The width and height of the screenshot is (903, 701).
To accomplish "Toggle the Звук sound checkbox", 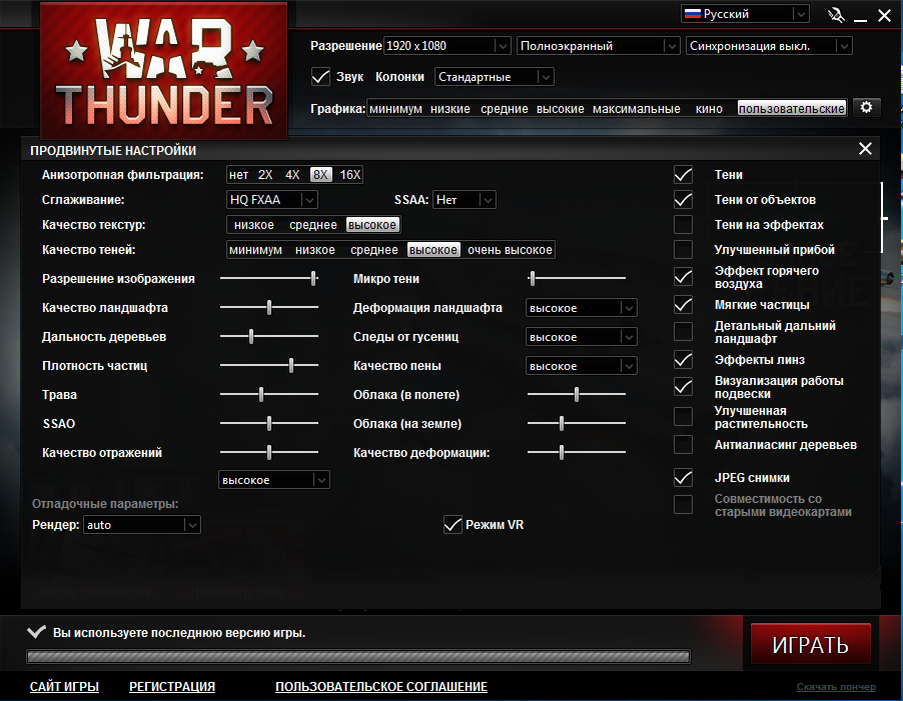I will click(320, 77).
